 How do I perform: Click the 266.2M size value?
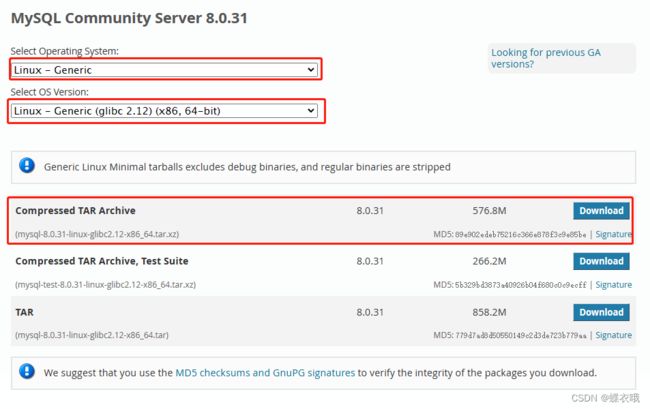[489, 261]
